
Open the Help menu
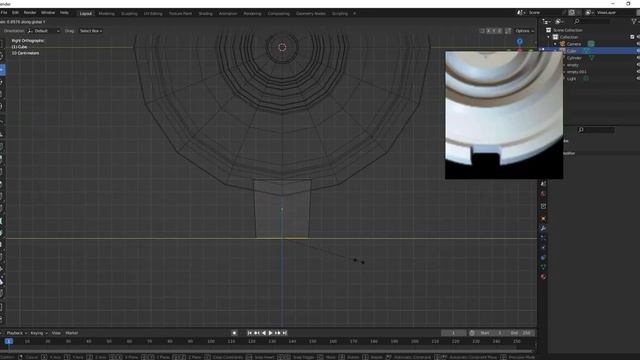tap(64, 13)
